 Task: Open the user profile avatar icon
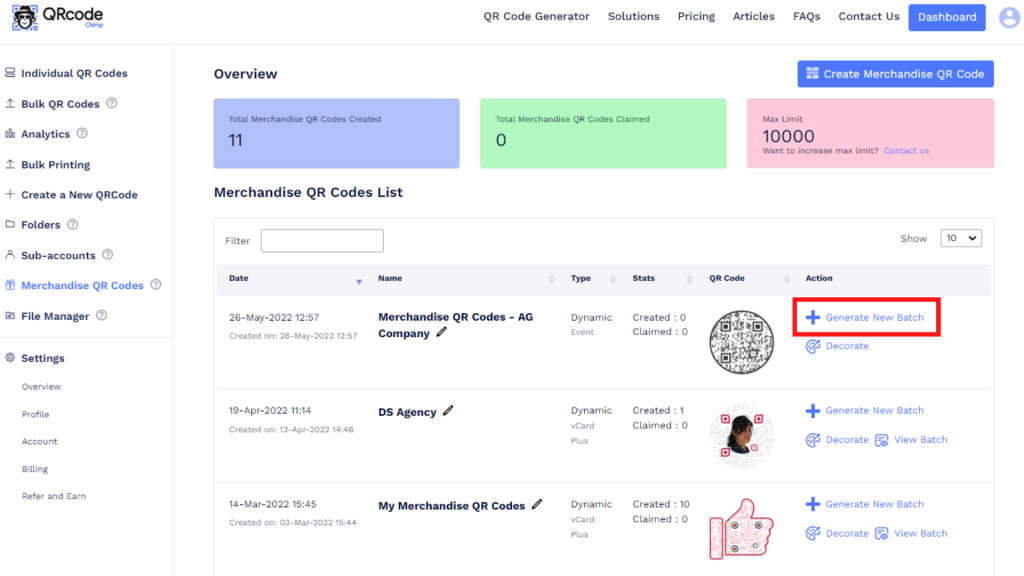pyautogui.click(x=1010, y=18)
